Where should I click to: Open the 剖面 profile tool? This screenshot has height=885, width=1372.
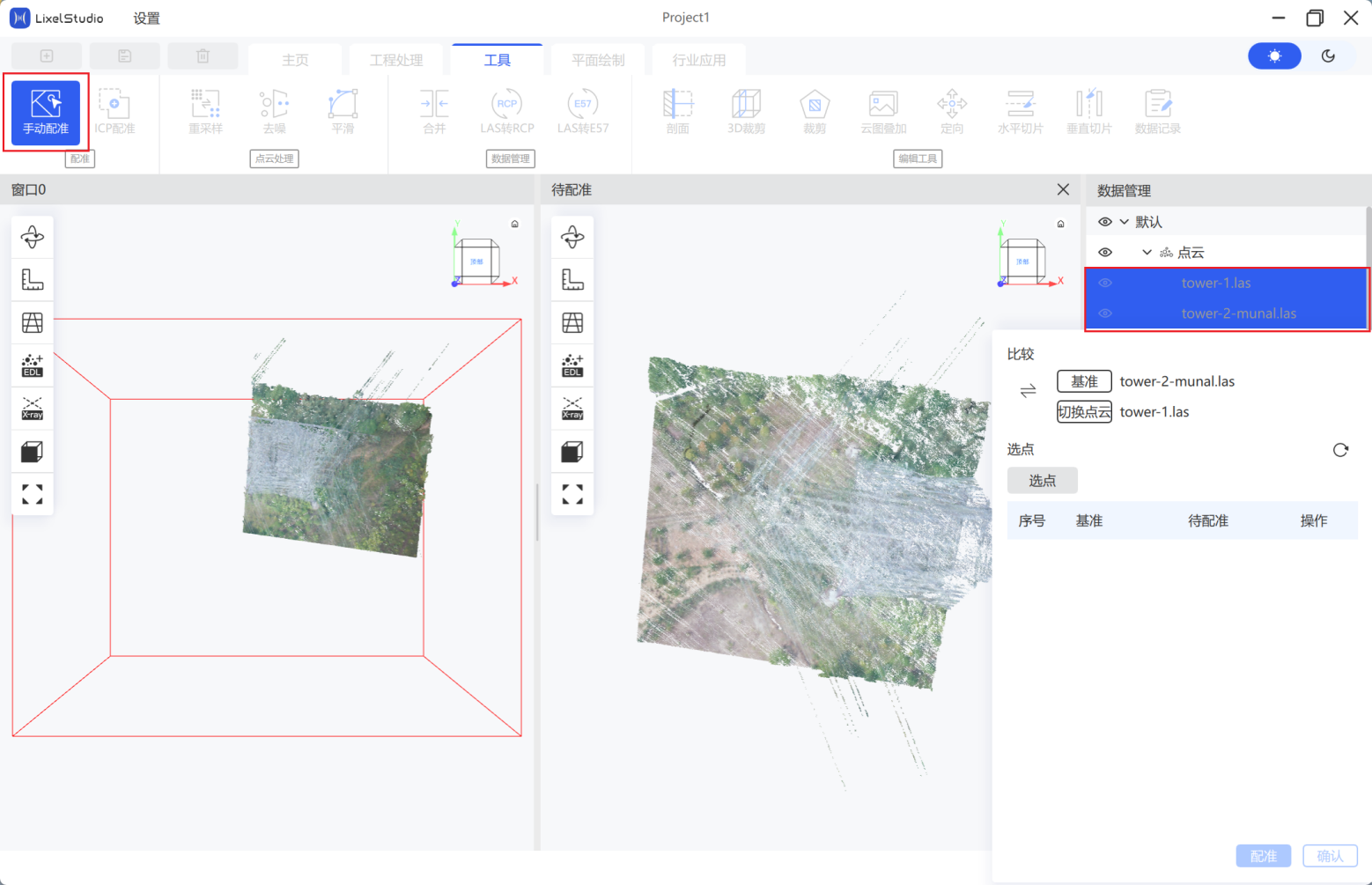pos(678,112)
